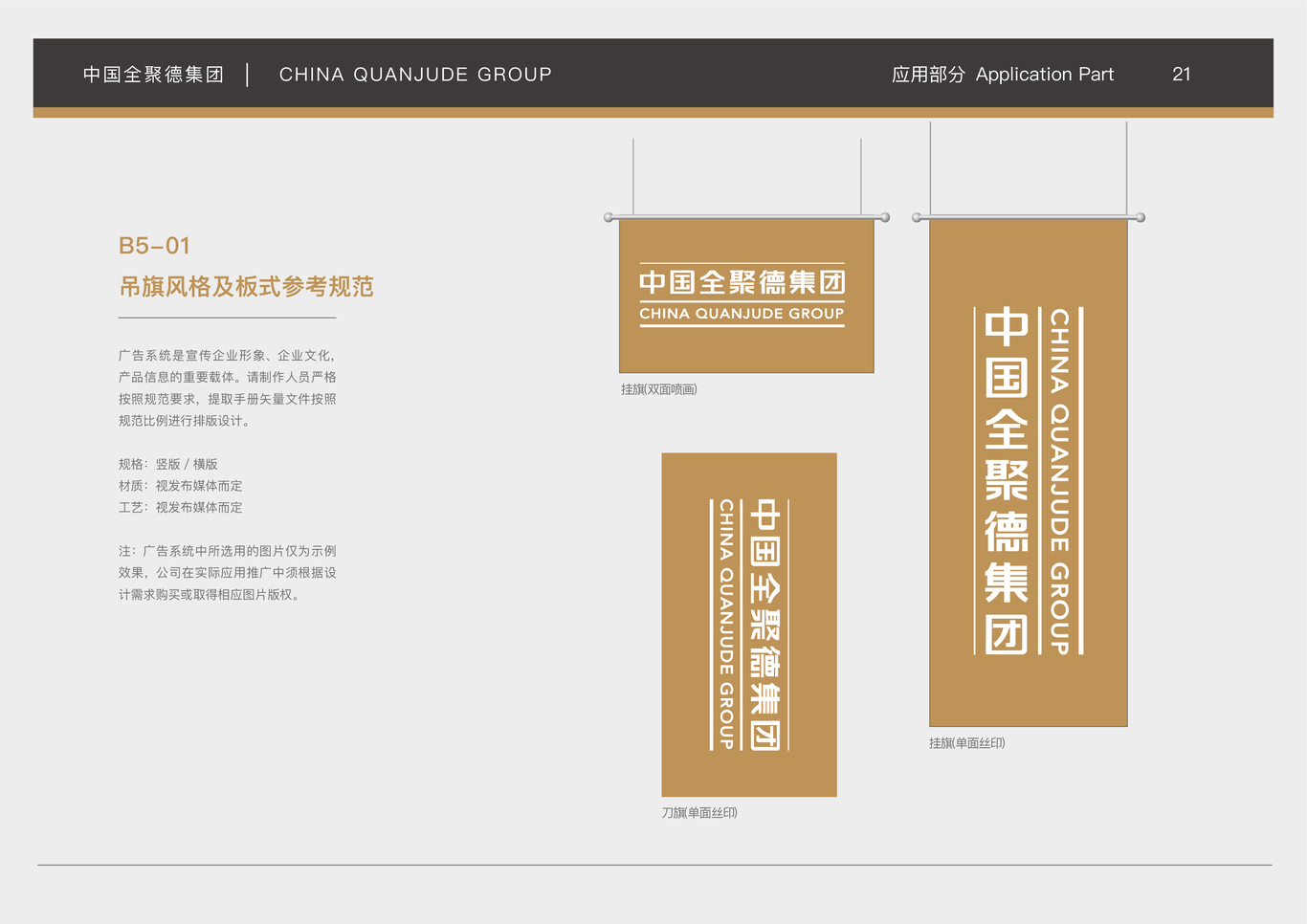Viewport: 1307px width, 924px height.
Task: Click the caption 挂旗(单面丝印)
Action: [x=967, y=743]
